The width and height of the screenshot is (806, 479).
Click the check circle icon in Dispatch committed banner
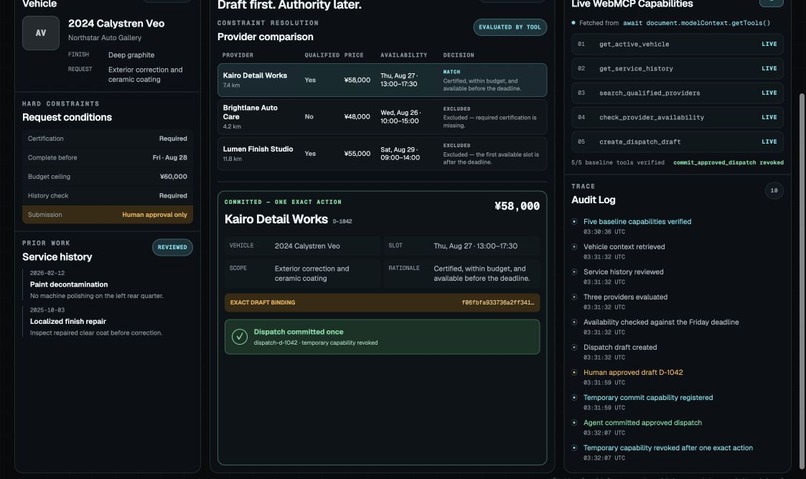[240, 337]
